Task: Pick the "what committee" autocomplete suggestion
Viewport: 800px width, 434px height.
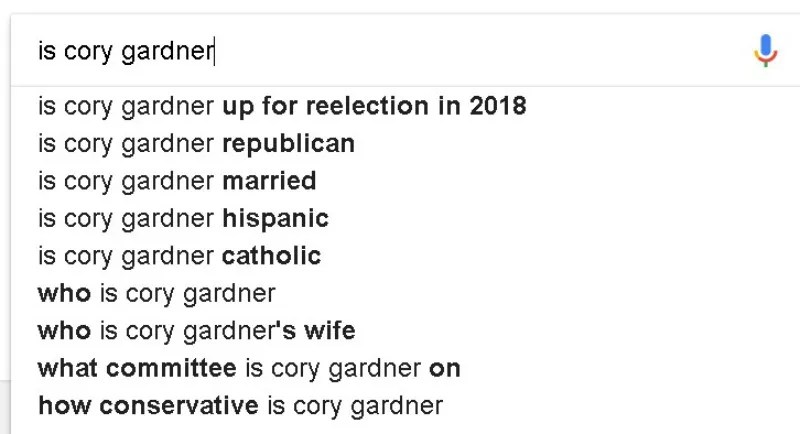Action: [x=249, y=368]
